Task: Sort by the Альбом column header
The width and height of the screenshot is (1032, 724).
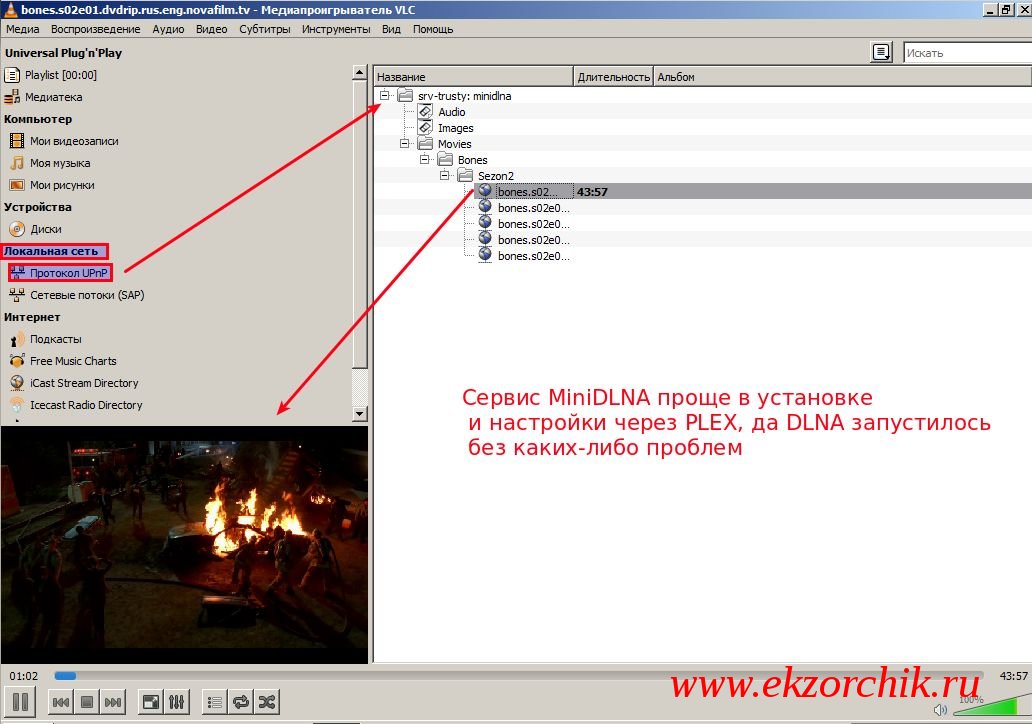Action: click(x=842, y=76)
